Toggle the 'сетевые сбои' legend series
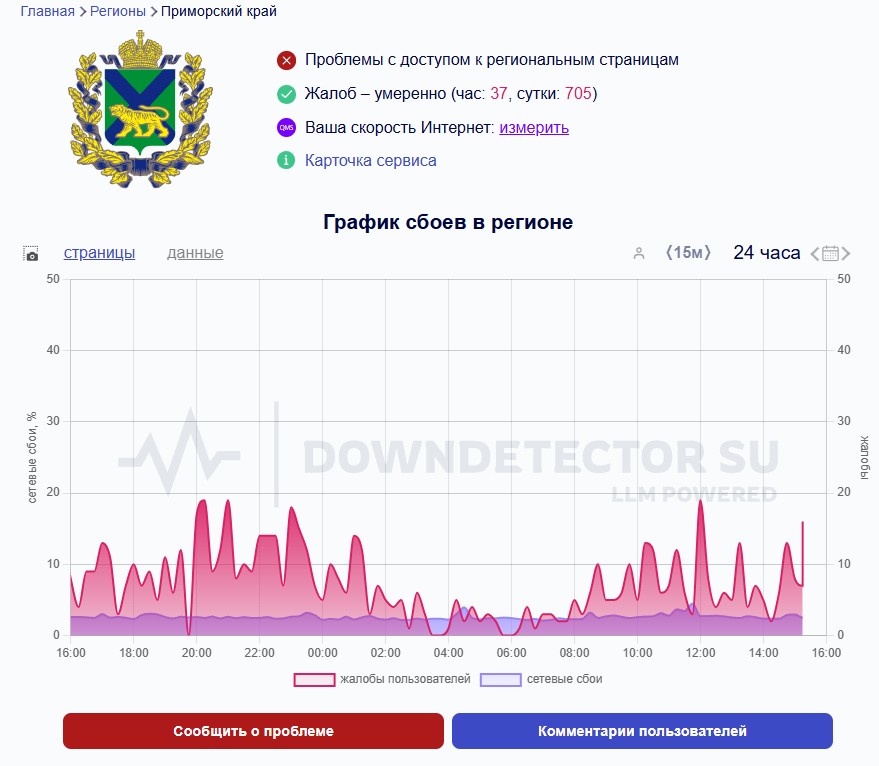Image resolution: width=879 pixels, height=766 pixels. 541,680
